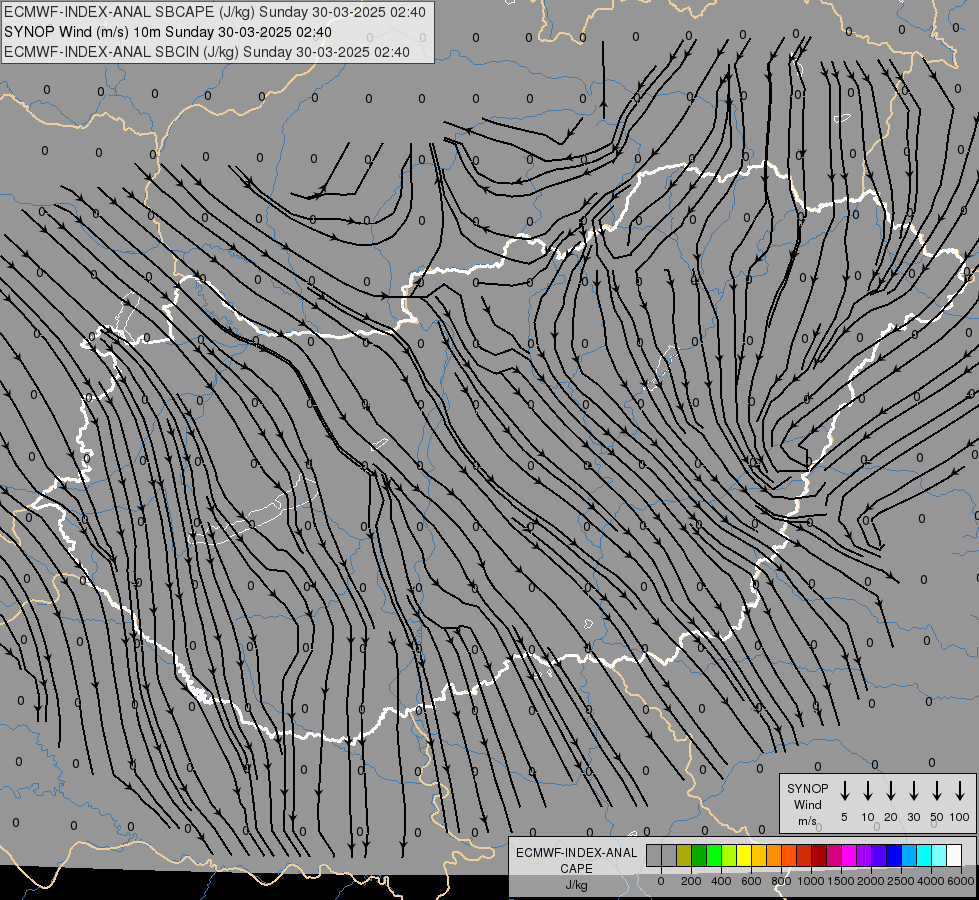Click the '100' label in wind legend
This screenshot has height=900, width=979.
(960, 817)
